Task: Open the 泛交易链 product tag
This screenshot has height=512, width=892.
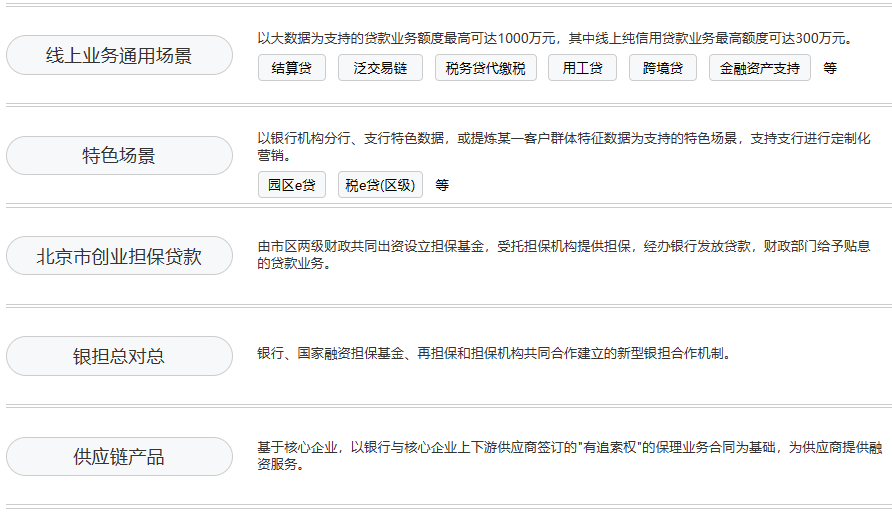Action: pos(380,68)
